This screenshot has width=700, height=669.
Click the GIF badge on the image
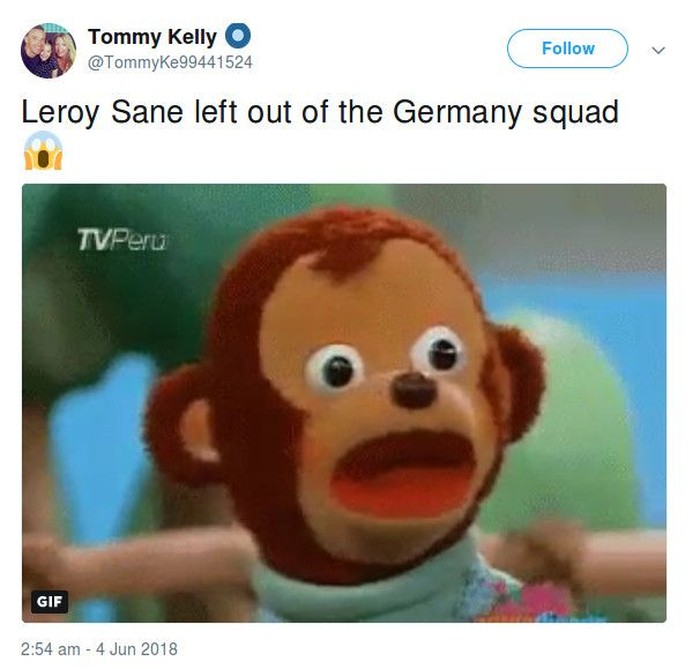click(50, 601)
